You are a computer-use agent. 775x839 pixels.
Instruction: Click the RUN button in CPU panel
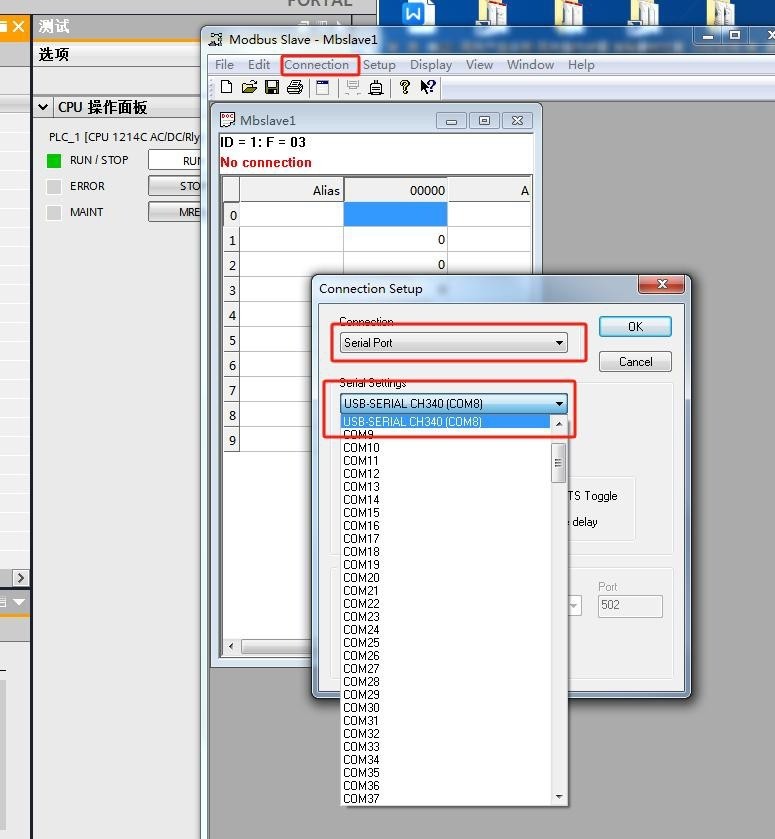[x=174, y=161]
